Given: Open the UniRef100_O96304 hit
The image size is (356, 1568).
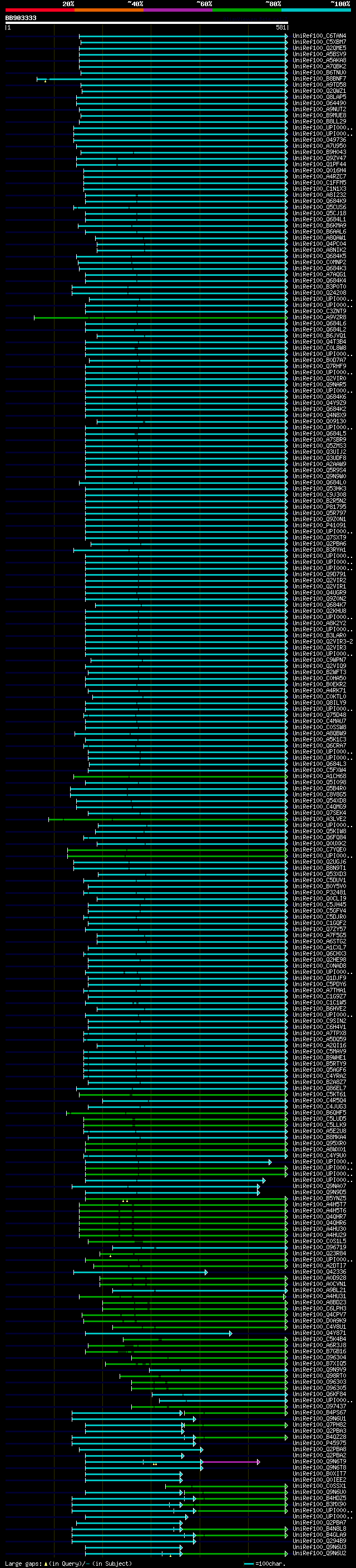Looking at the screenshot, I should [x=319, y=1357].
